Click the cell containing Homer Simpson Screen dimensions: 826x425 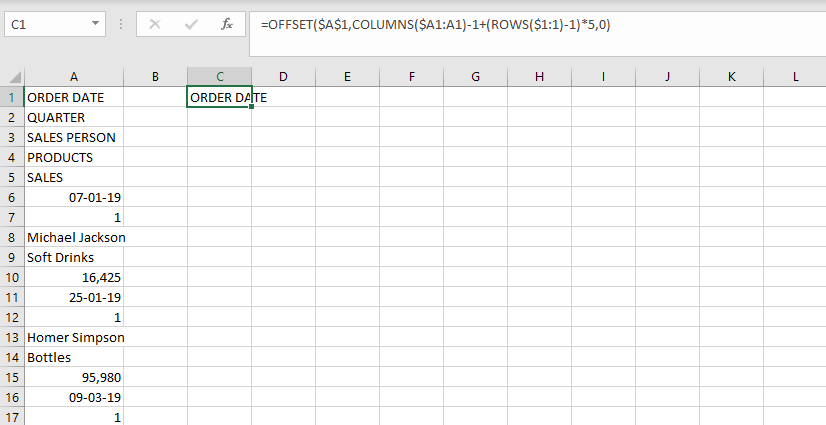tap(74, 338)
